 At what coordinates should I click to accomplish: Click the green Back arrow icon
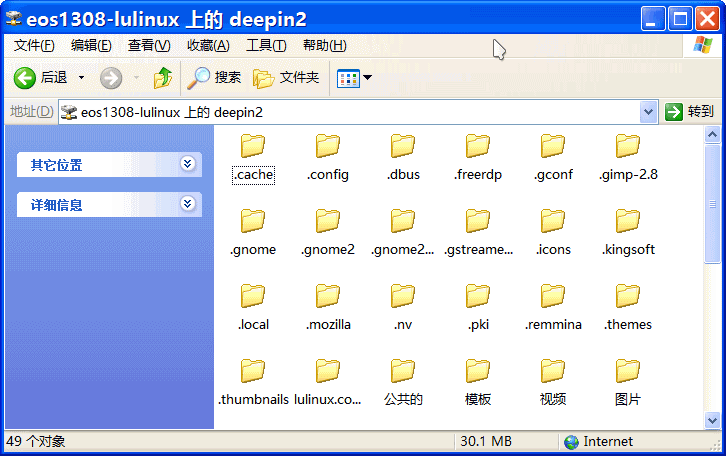tap(25, 78)
